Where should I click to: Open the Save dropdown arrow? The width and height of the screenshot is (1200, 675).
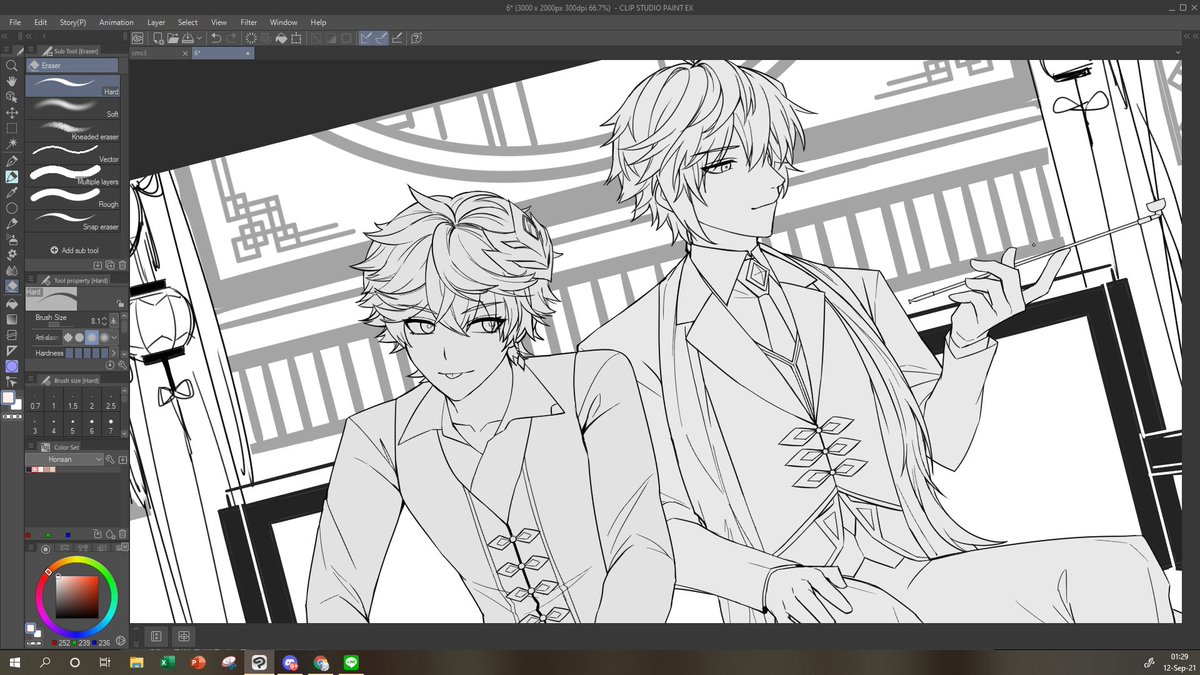point(199,38)
